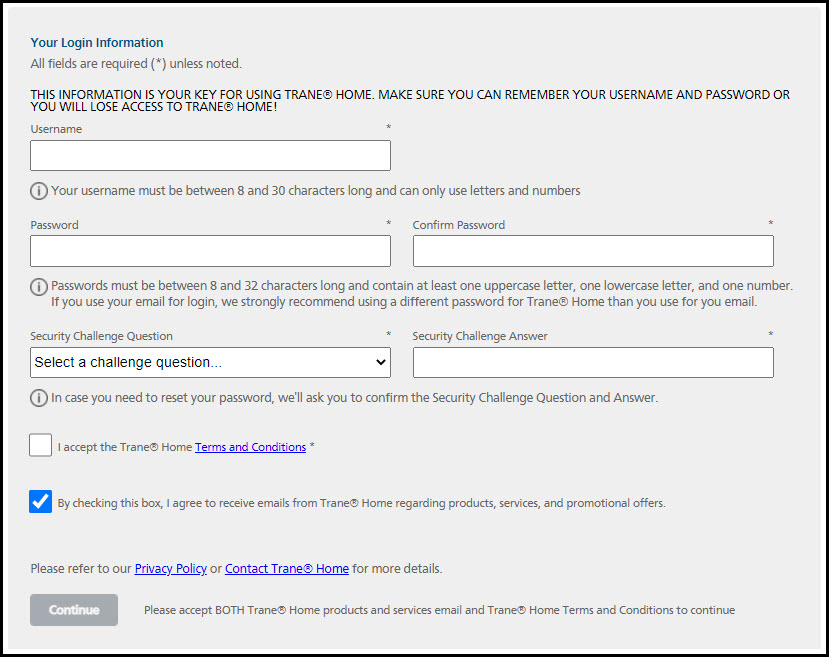The image size is (829, 657).
Task: Click the info icon beside security challenge note
Action: (x=39, y=398)
